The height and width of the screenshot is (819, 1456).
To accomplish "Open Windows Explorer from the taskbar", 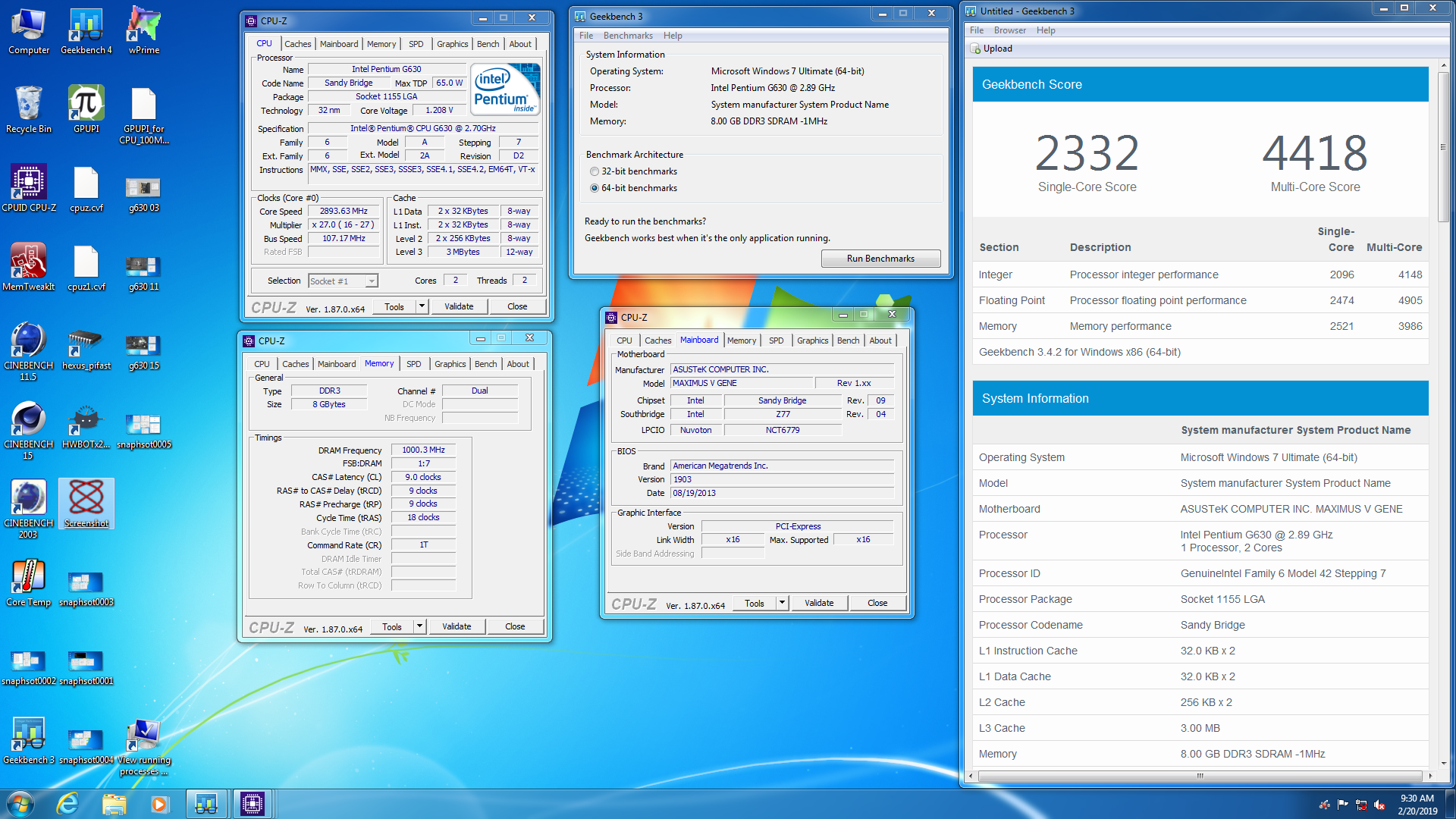I will click(x=114, y=803).
